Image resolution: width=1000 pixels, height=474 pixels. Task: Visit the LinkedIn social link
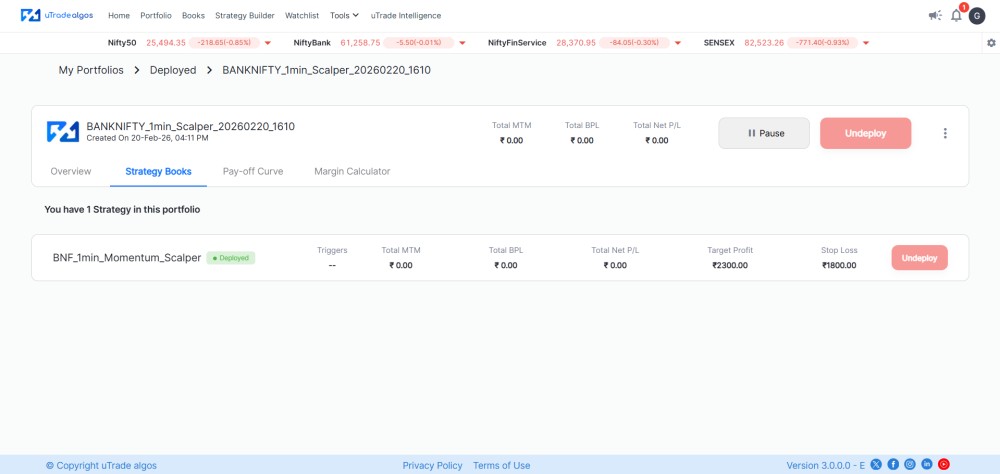[x=927, y=464]
